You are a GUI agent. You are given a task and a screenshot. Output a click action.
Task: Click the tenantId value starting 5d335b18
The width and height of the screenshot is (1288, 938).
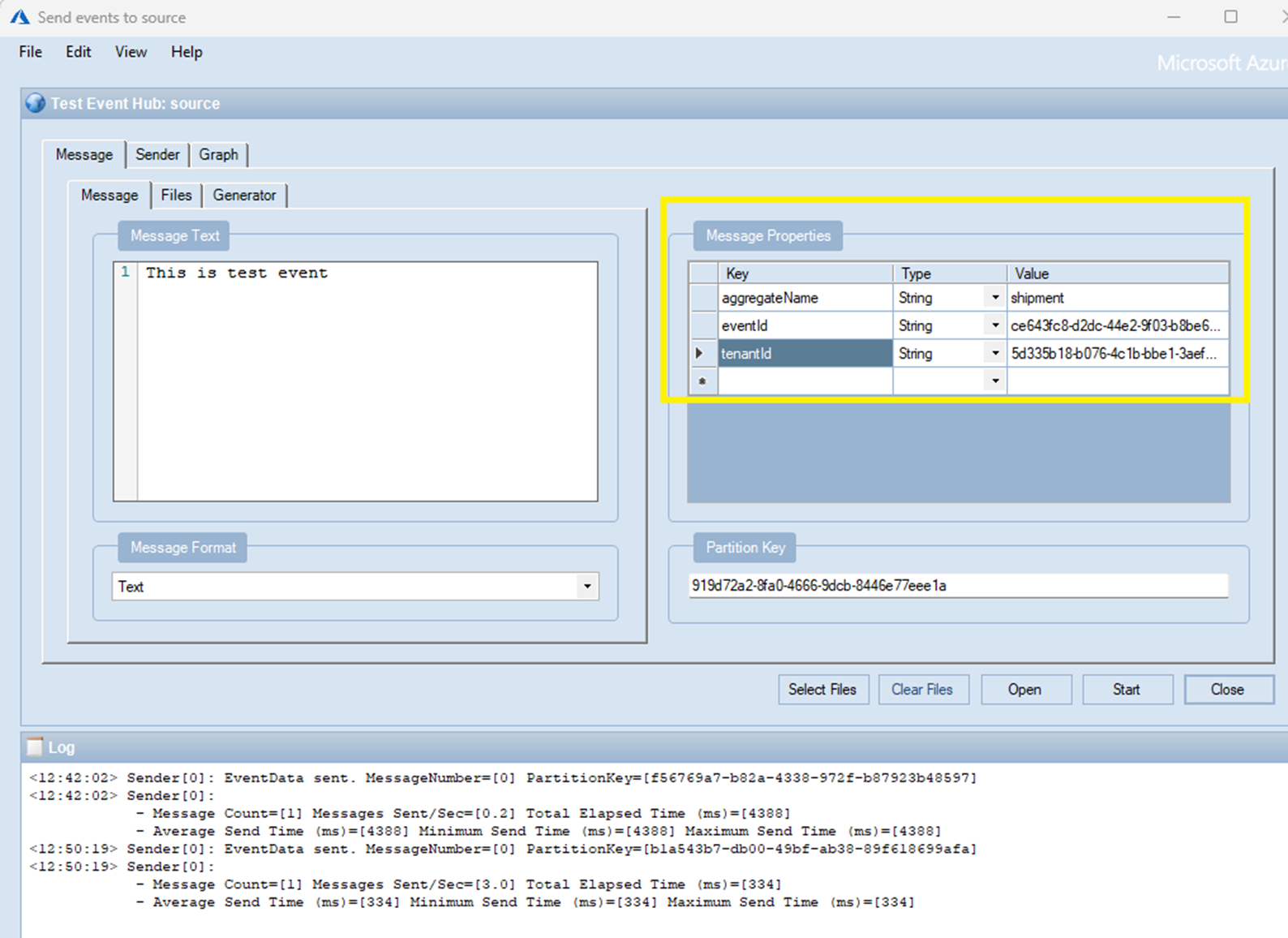pyautogui.click(x=1118, y=353)
